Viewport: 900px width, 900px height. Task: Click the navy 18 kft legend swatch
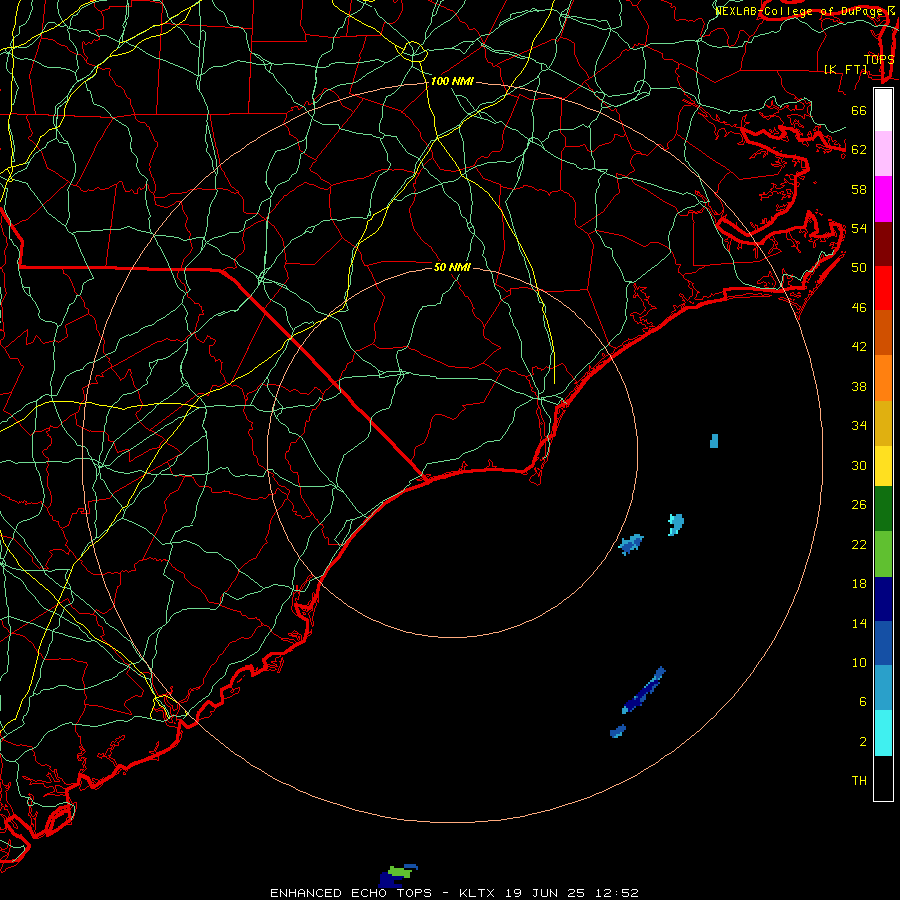pos(883,599)
